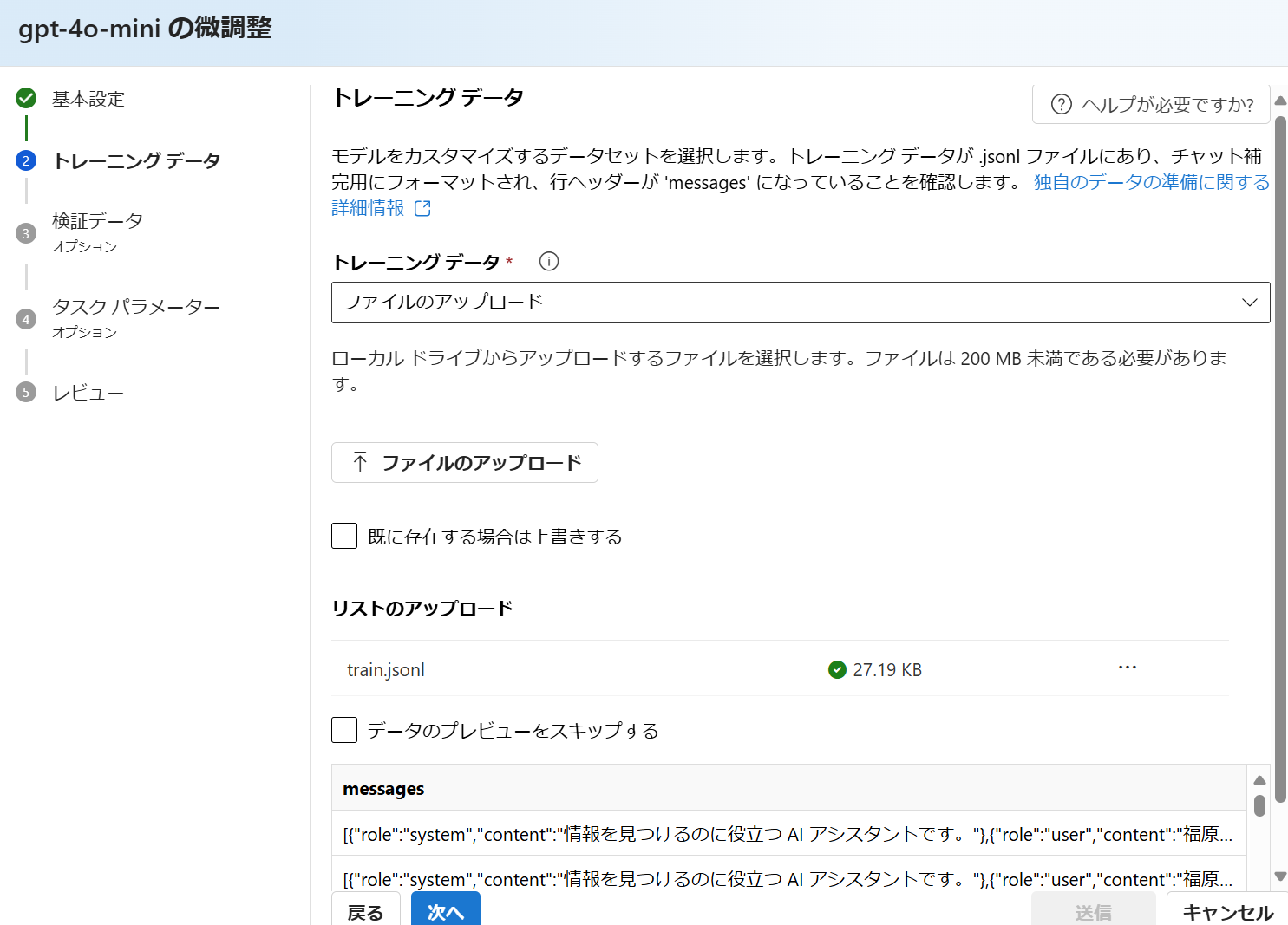
Task: Select the train.jsonl file name
Action: click(386, 670)
